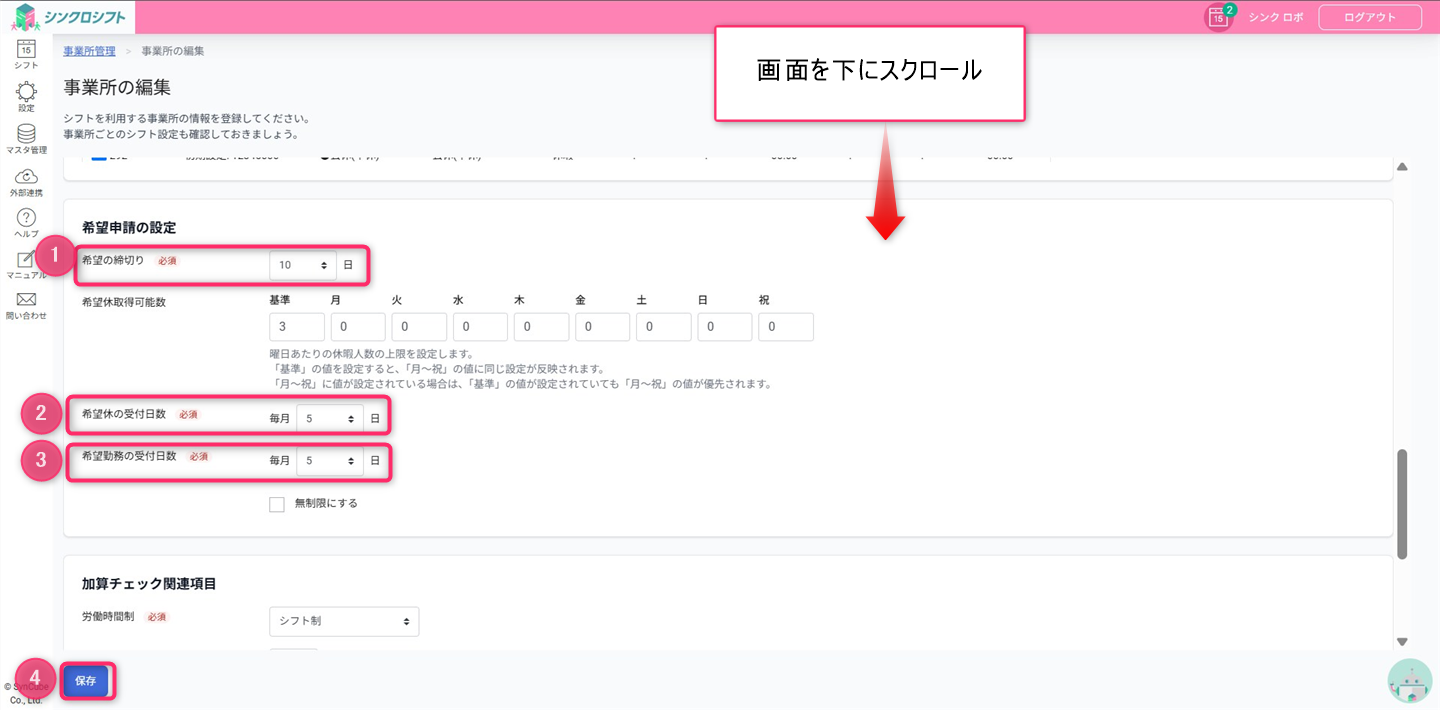Click the ログアウト button
The height and width of the screenshot is (710, 1440).
[x=1369, y=17]
